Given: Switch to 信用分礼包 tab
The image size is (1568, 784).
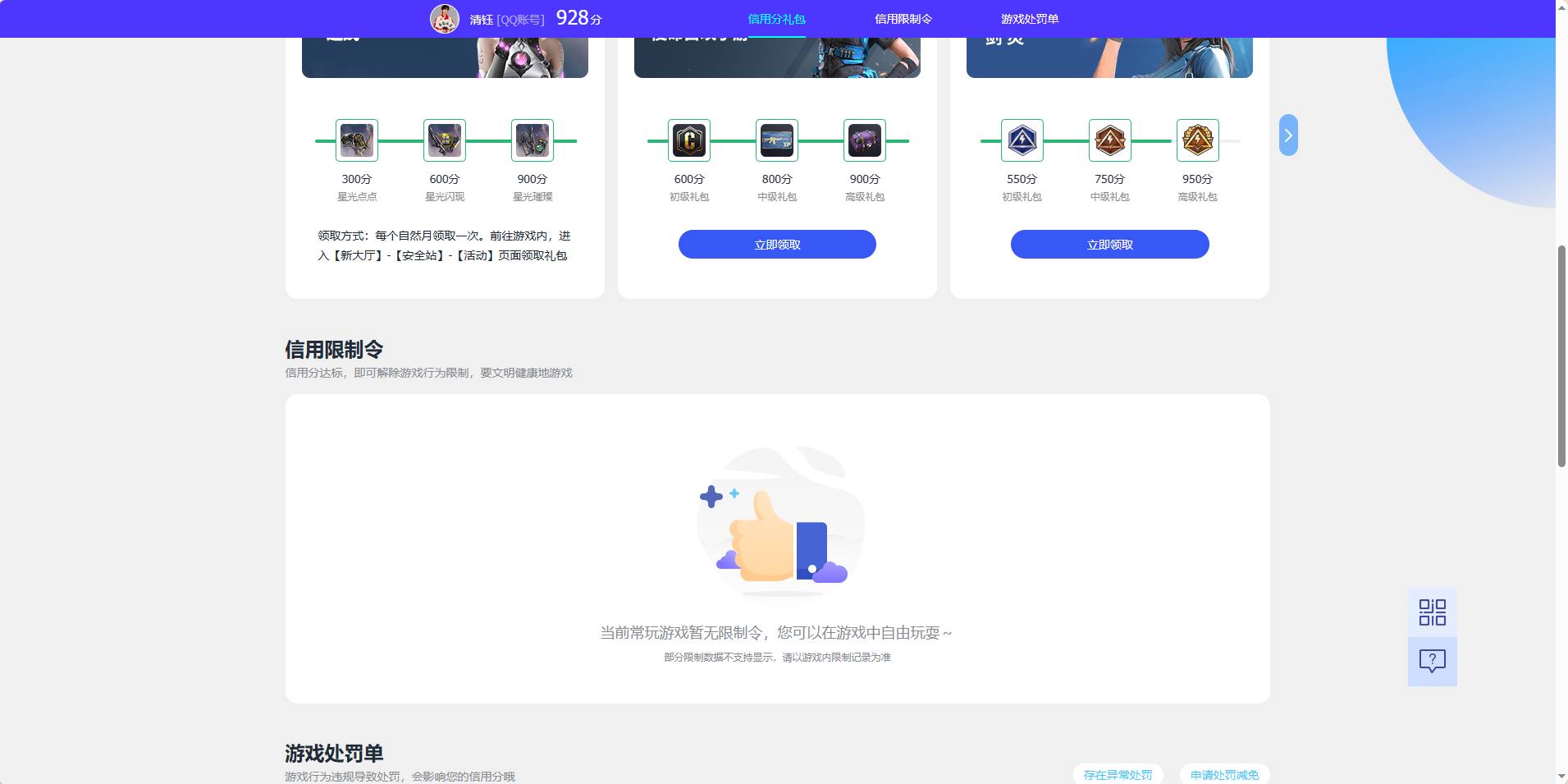Looking at the screenshot, I should [776, 19].
